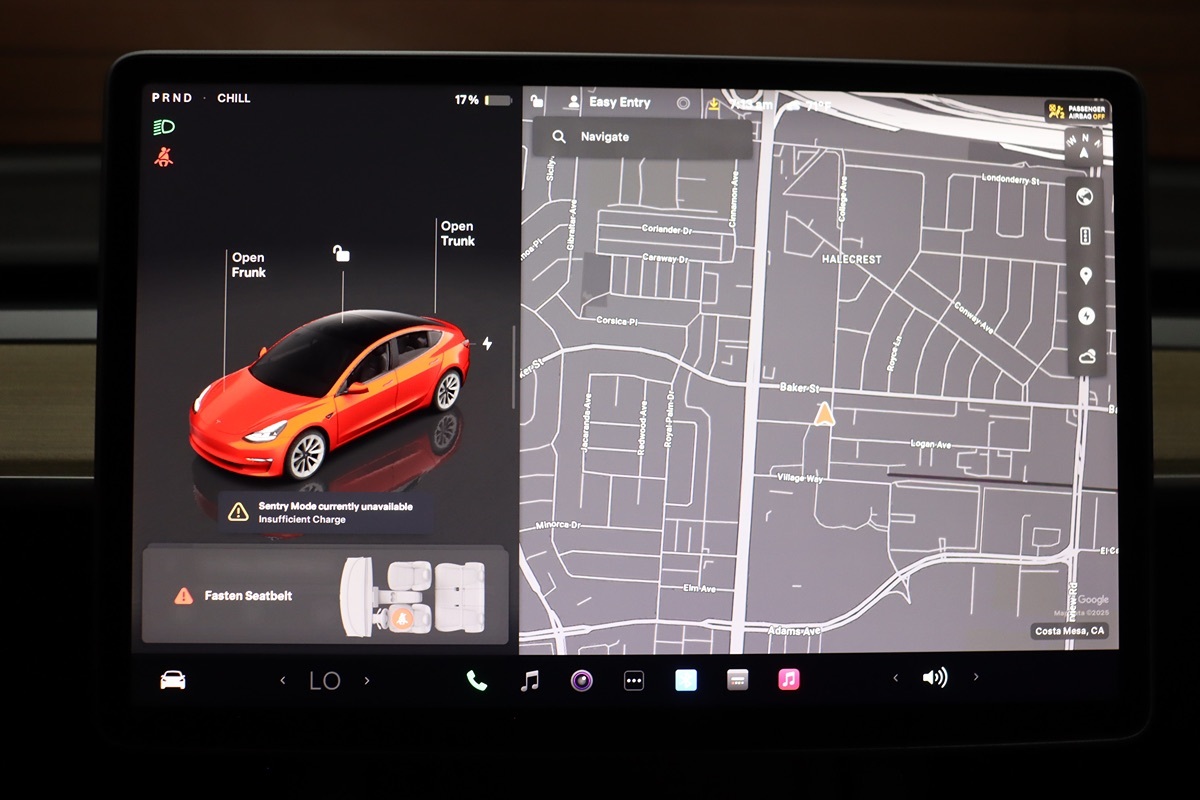This screenshot has width=1200, height=800.
Task: Tap the lock icon above the car
Action: point(341,254)
